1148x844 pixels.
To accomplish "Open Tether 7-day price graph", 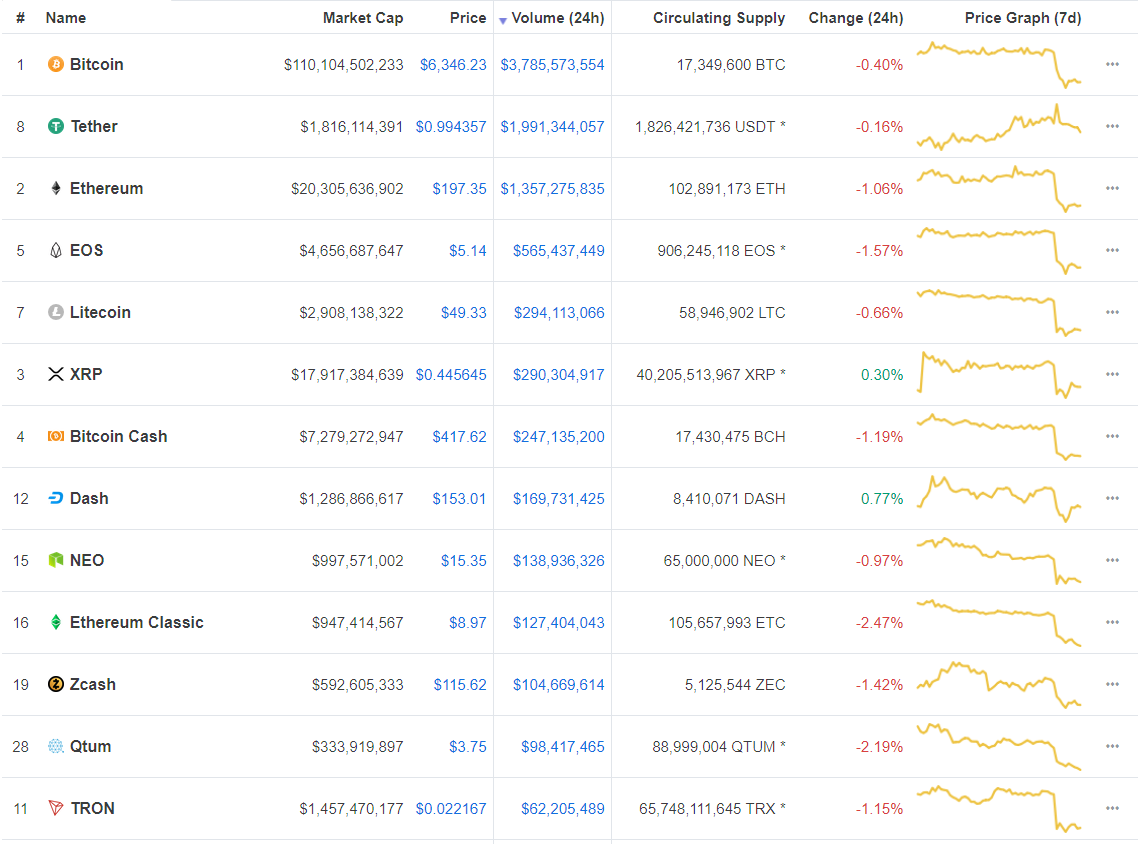I will point(999,127).
